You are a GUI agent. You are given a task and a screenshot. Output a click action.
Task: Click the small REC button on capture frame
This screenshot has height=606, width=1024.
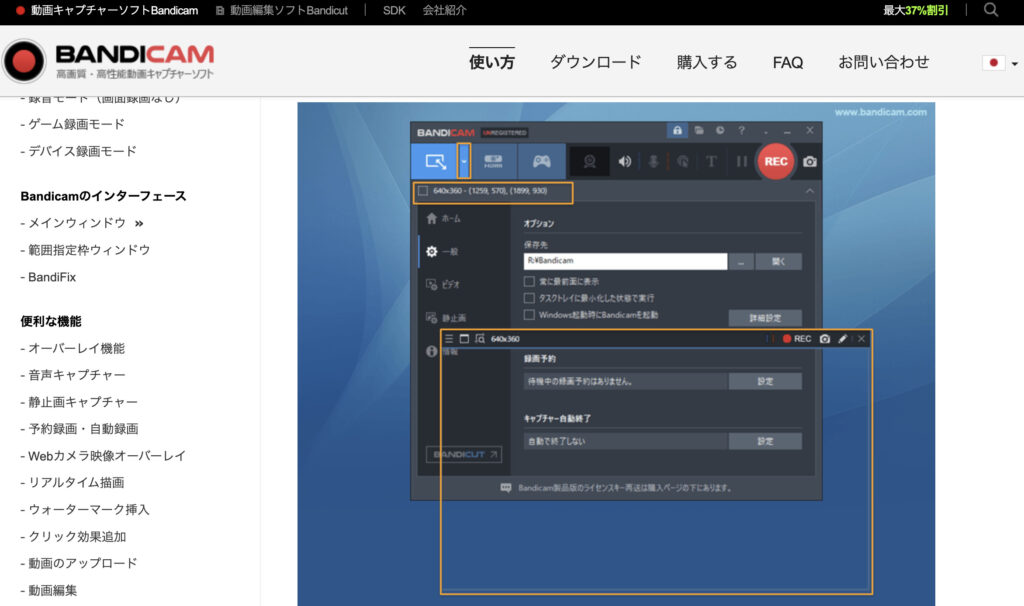797,338
